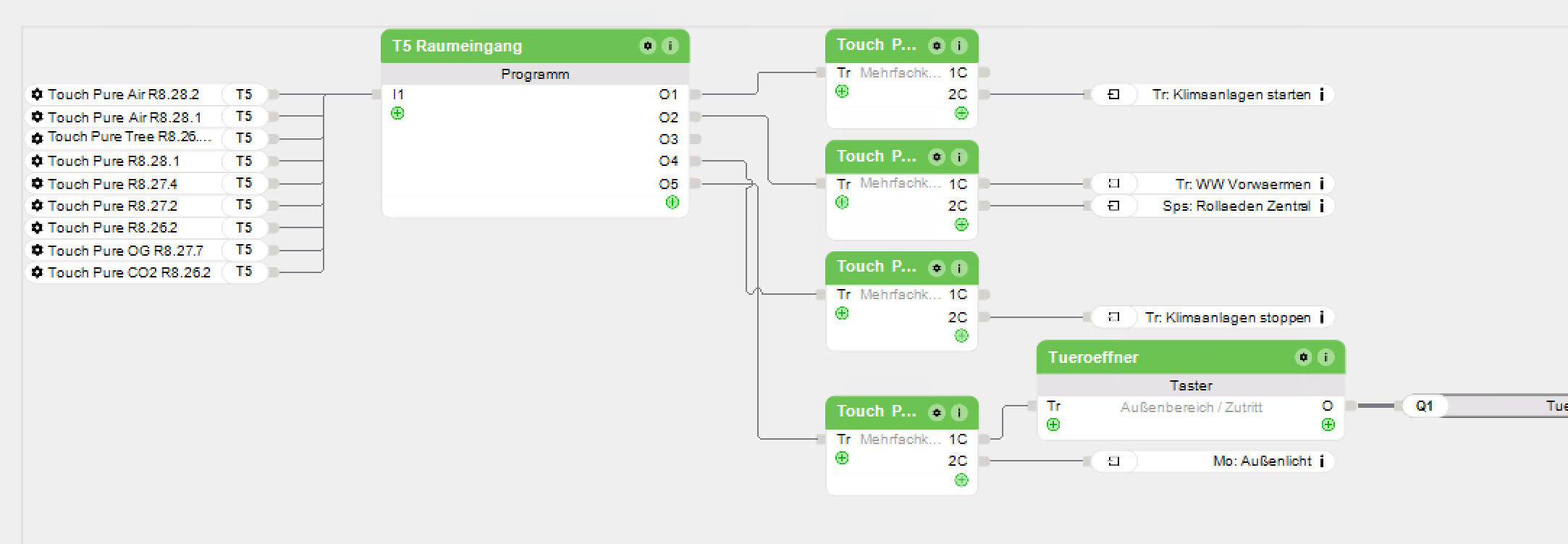Select the Touch Pure OG R8.27.7 input

[125, 251]
